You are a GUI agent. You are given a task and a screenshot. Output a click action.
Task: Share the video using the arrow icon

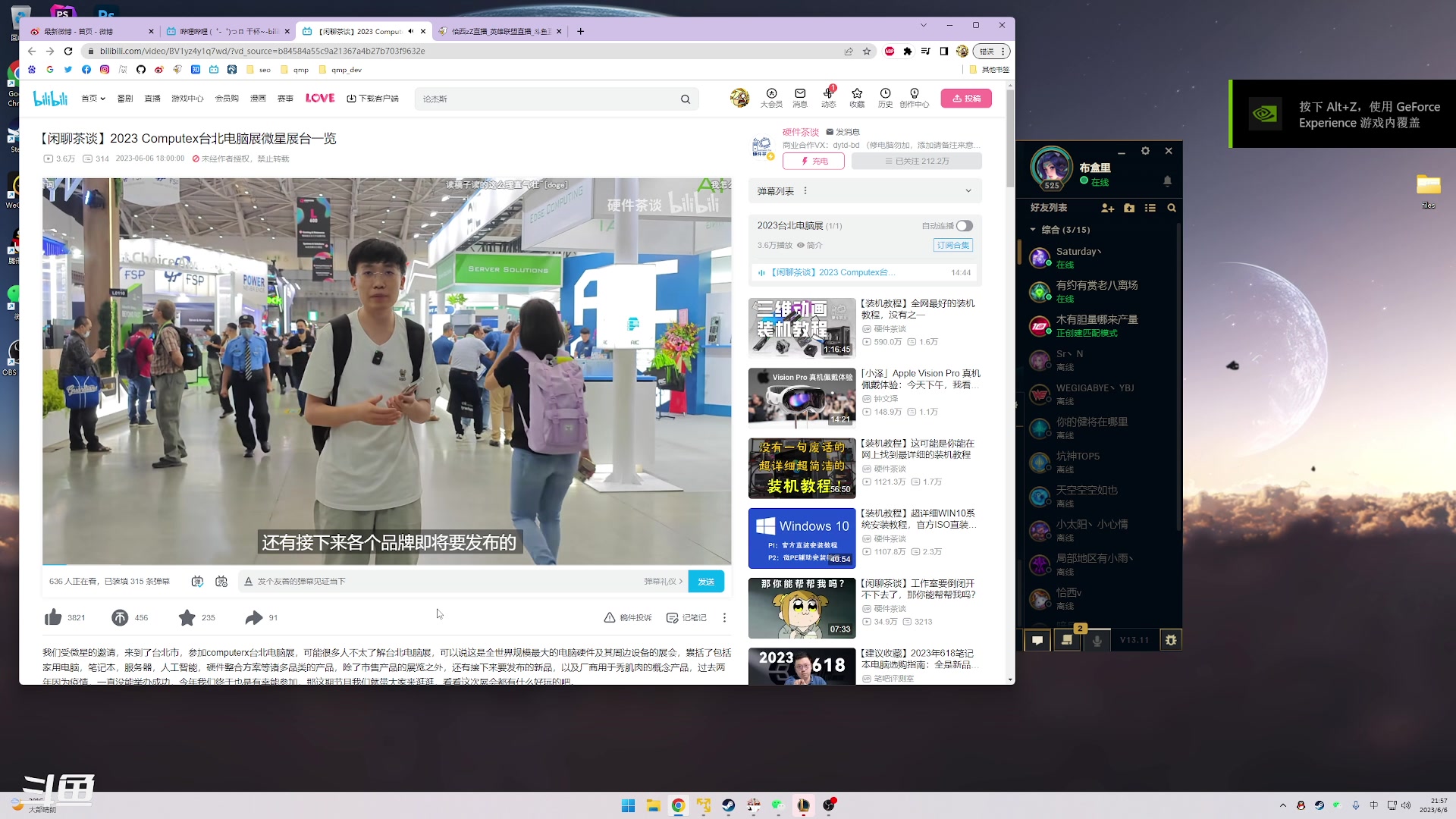coord(253,617)
